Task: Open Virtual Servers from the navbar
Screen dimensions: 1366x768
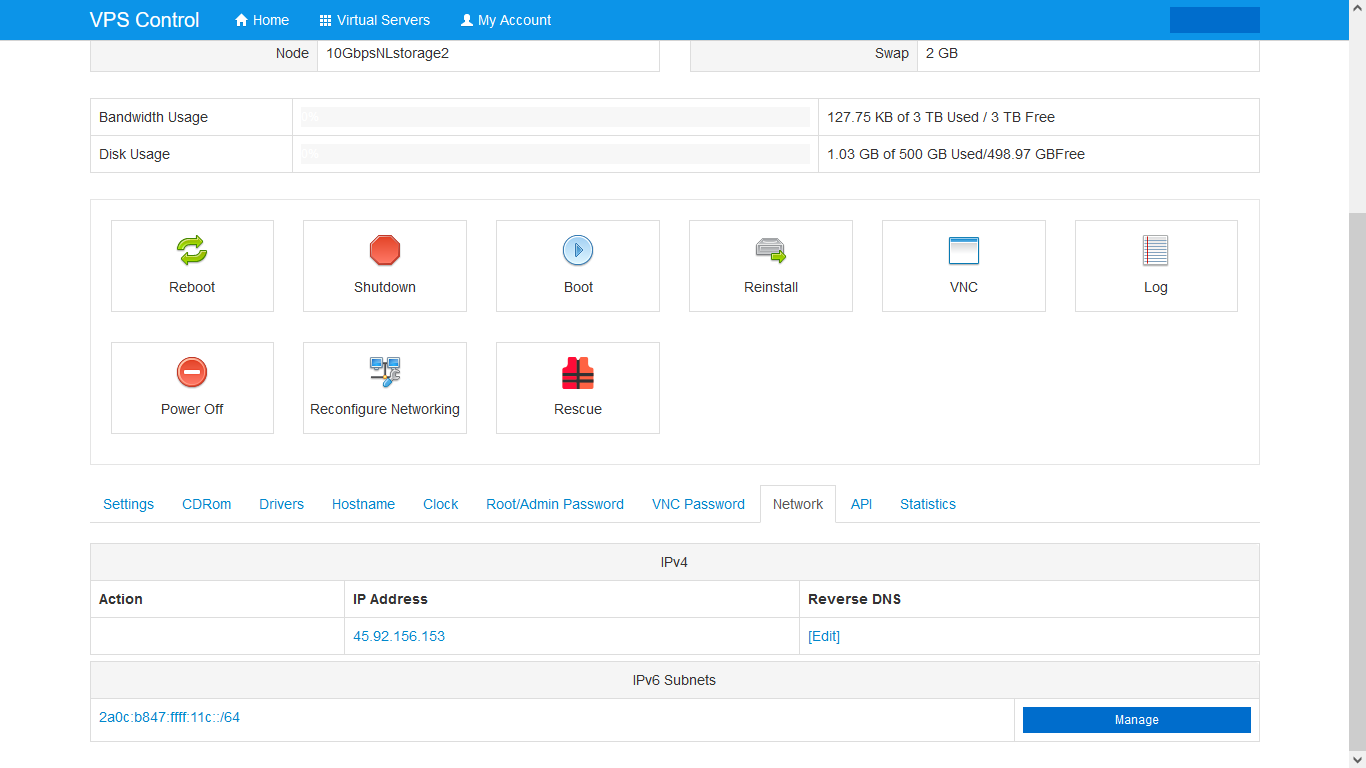Action: pos(375,20)
